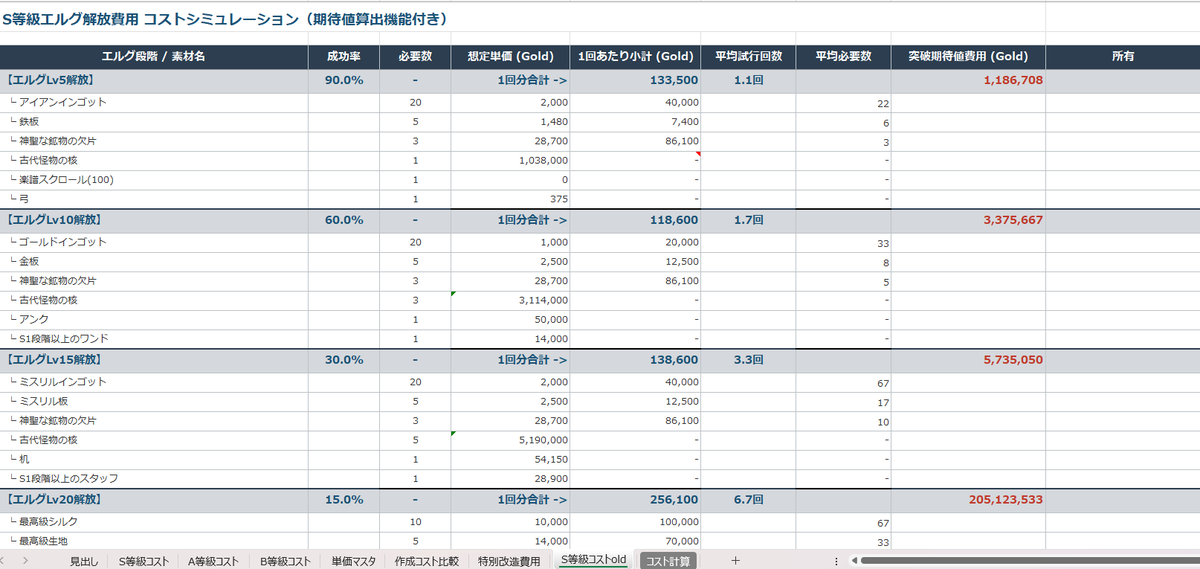The width and height of the screenshot is (1200, 569).
Task: Click the next-sheet navigation arrow
Action: click(x=24, y=561)
